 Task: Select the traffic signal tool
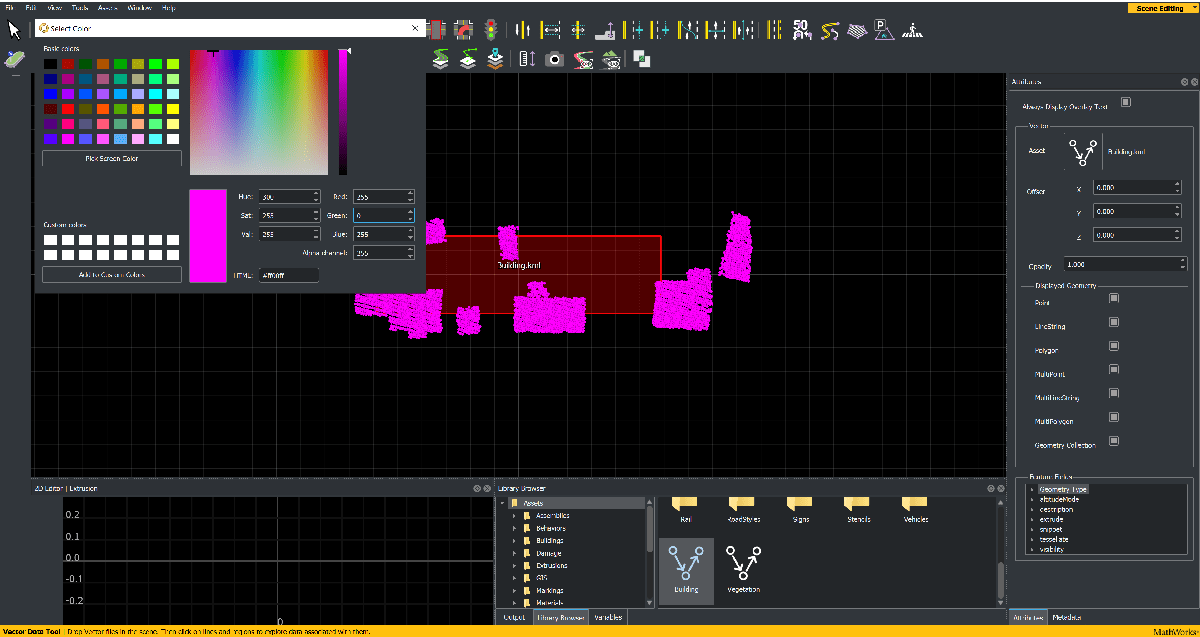(x=491, y=30)
